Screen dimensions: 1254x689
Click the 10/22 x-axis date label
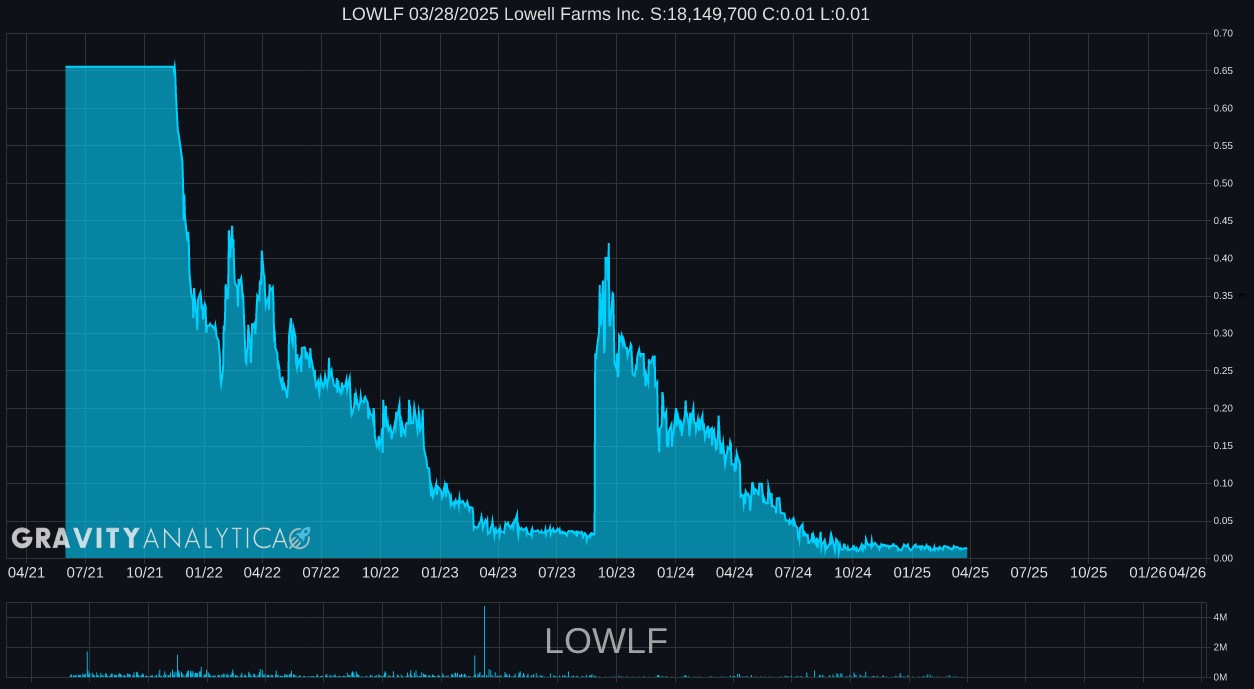[381, 572]
